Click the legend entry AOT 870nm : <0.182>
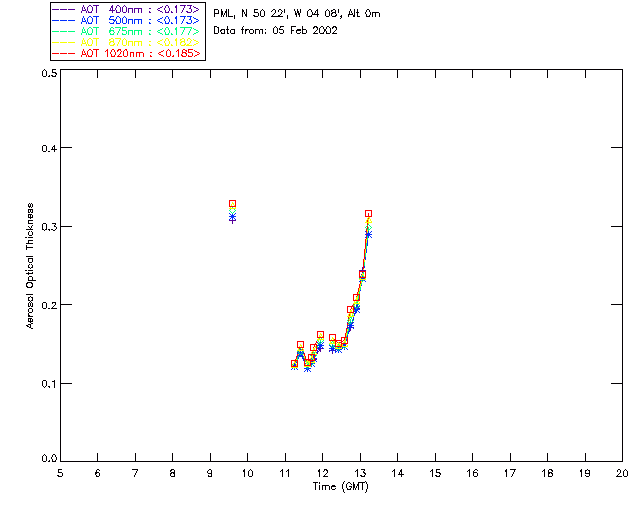 click(x=127, y=42)
